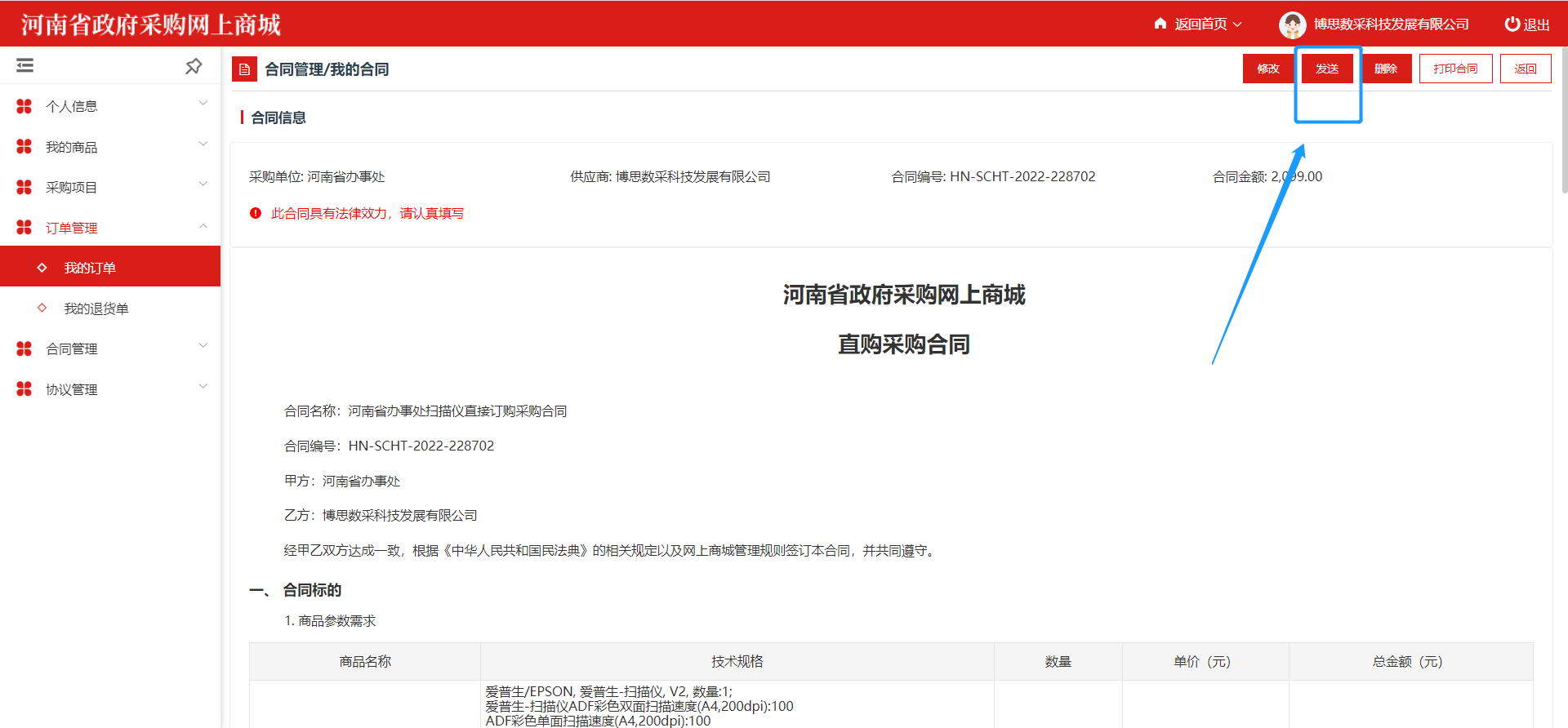Select 我的退货单 submenu item
The width and height of the screenshot is (1568, 728).
click(110, 308)
